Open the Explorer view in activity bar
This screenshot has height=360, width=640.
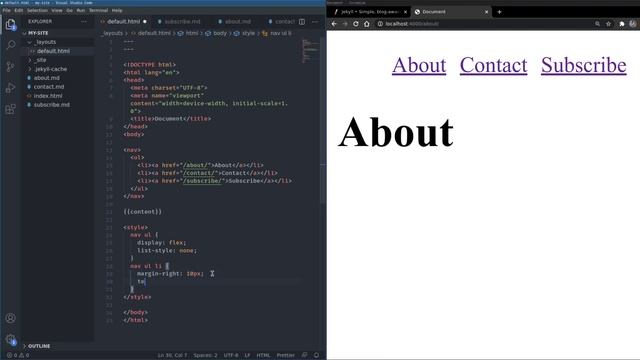[11, 25]
